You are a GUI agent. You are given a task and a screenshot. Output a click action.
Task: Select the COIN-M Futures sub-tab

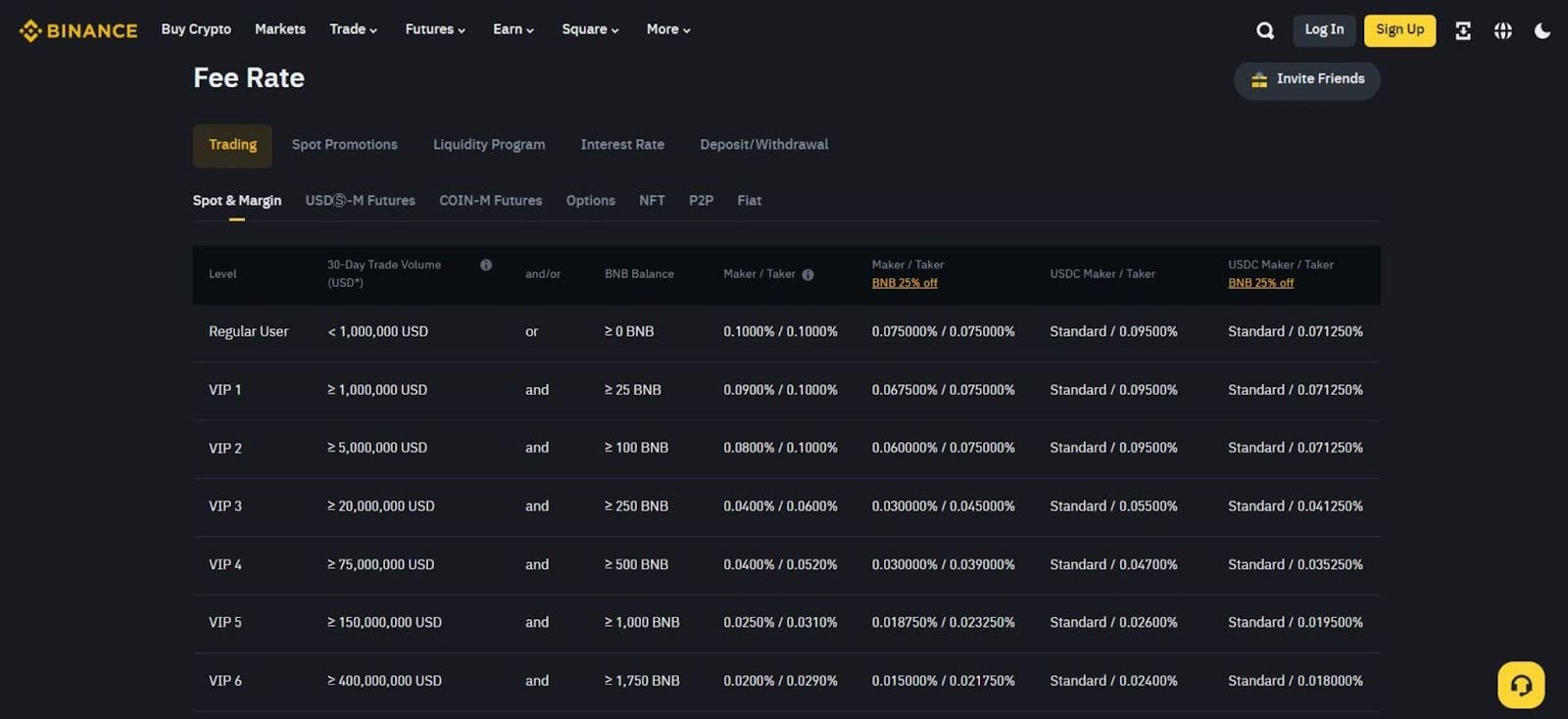491,201
